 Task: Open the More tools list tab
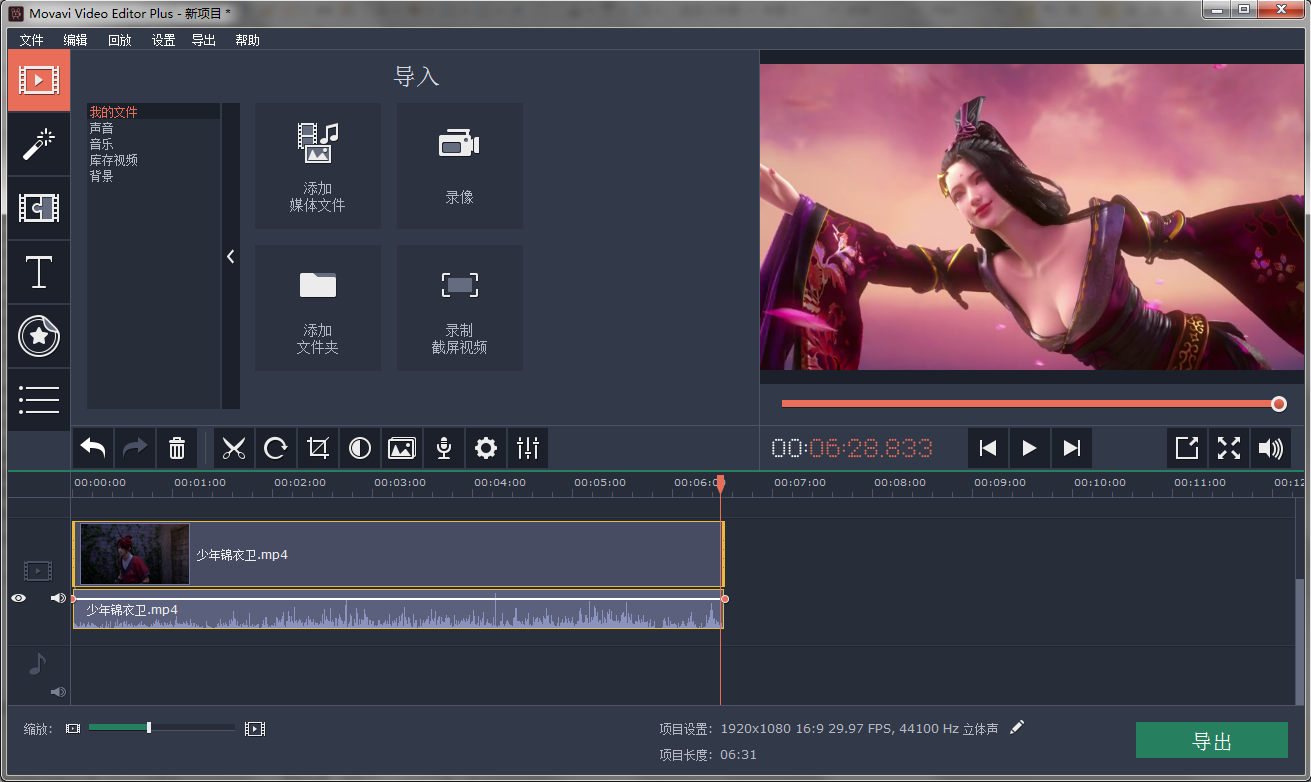39,400
